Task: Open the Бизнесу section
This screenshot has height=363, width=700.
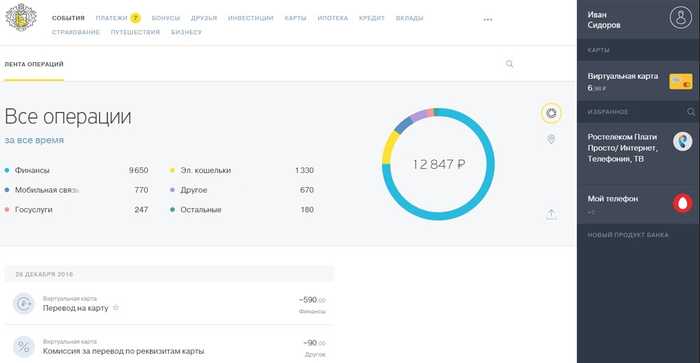Action: 187,32
